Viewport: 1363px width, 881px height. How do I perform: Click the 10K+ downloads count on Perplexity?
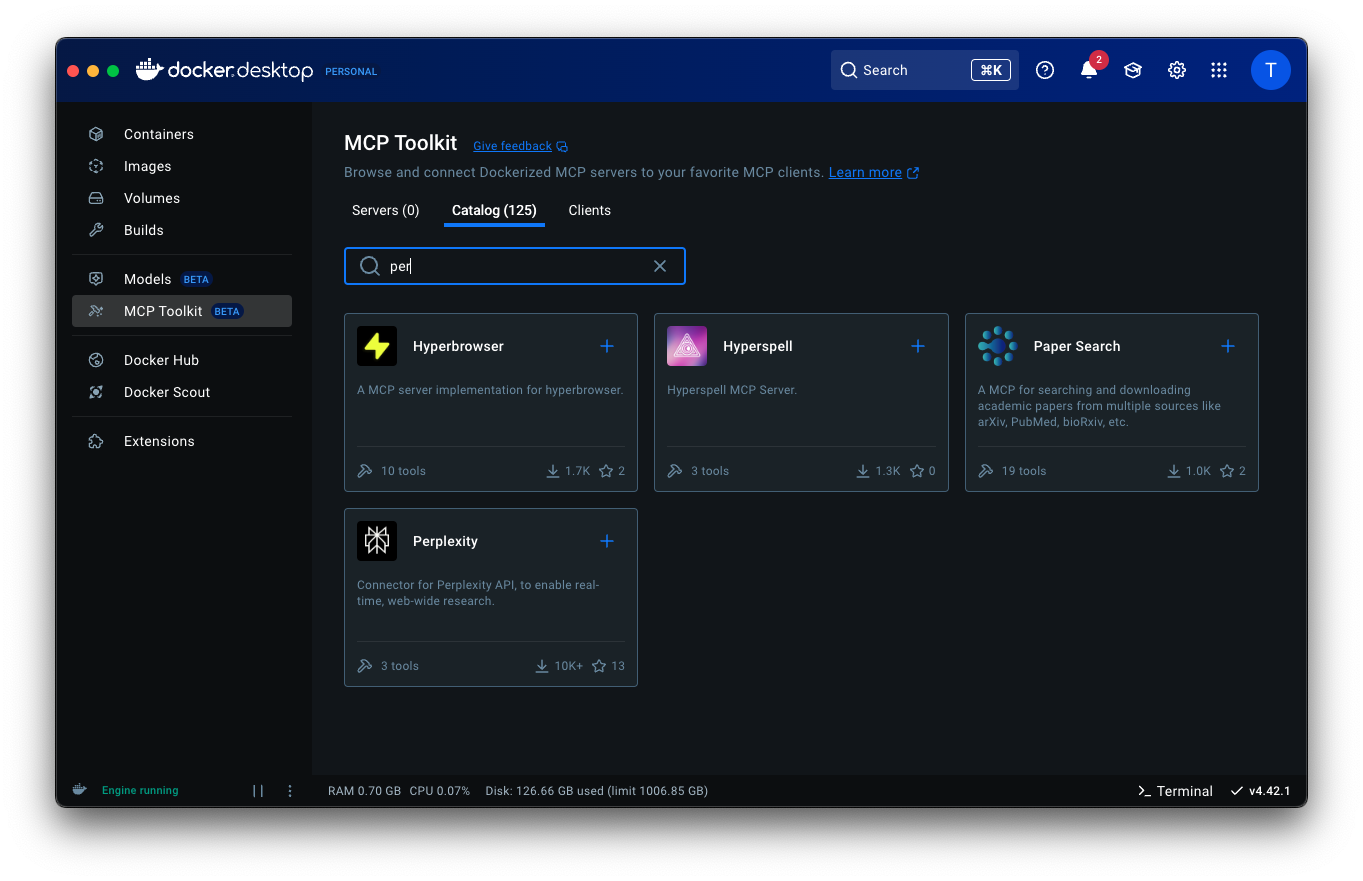pyautogui.click(x=568, y=666)
